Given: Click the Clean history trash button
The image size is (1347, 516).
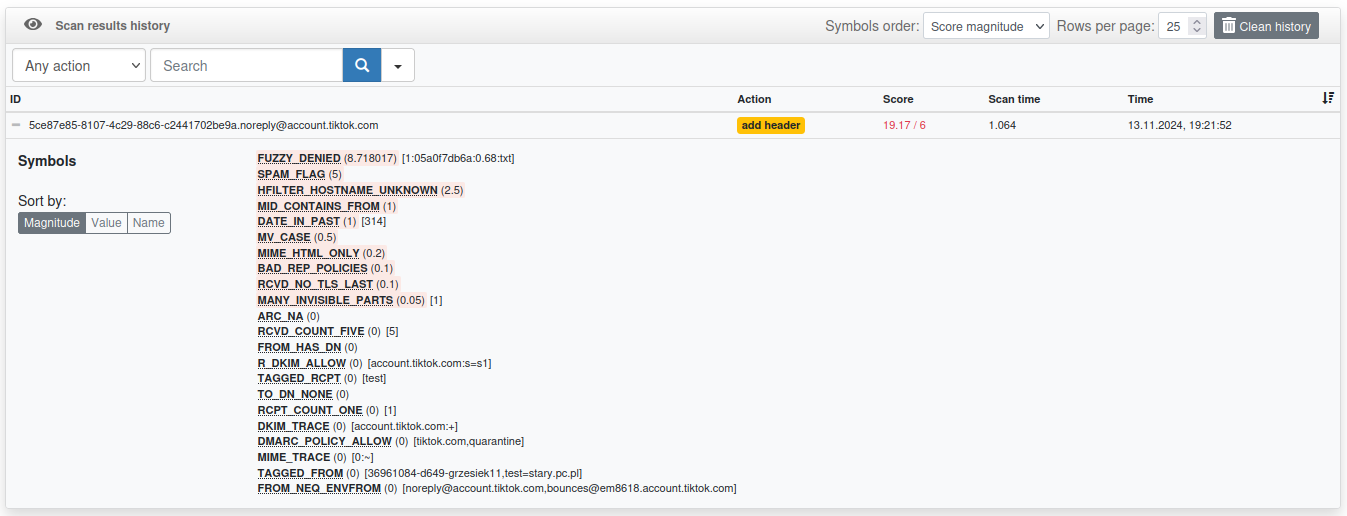Looking at the screenshot, I should (1265, 26).
